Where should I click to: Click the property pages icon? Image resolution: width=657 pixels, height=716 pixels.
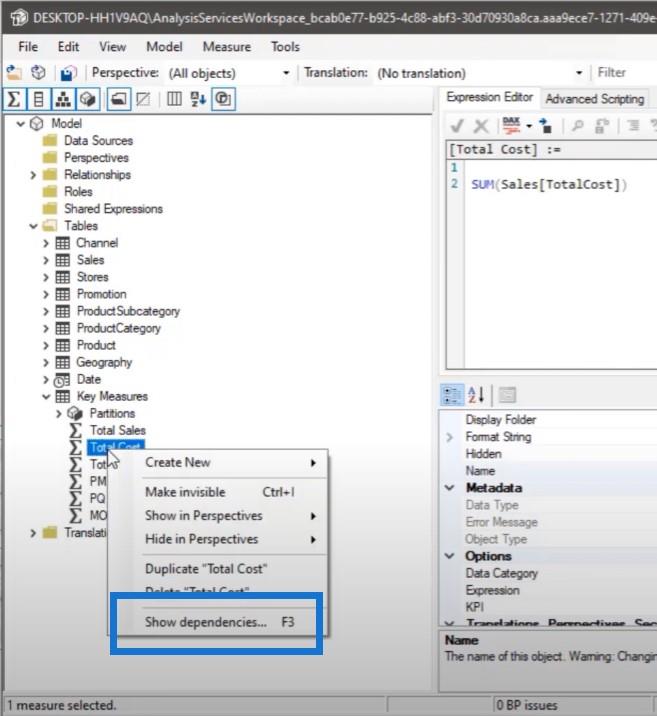click(507, 395)
